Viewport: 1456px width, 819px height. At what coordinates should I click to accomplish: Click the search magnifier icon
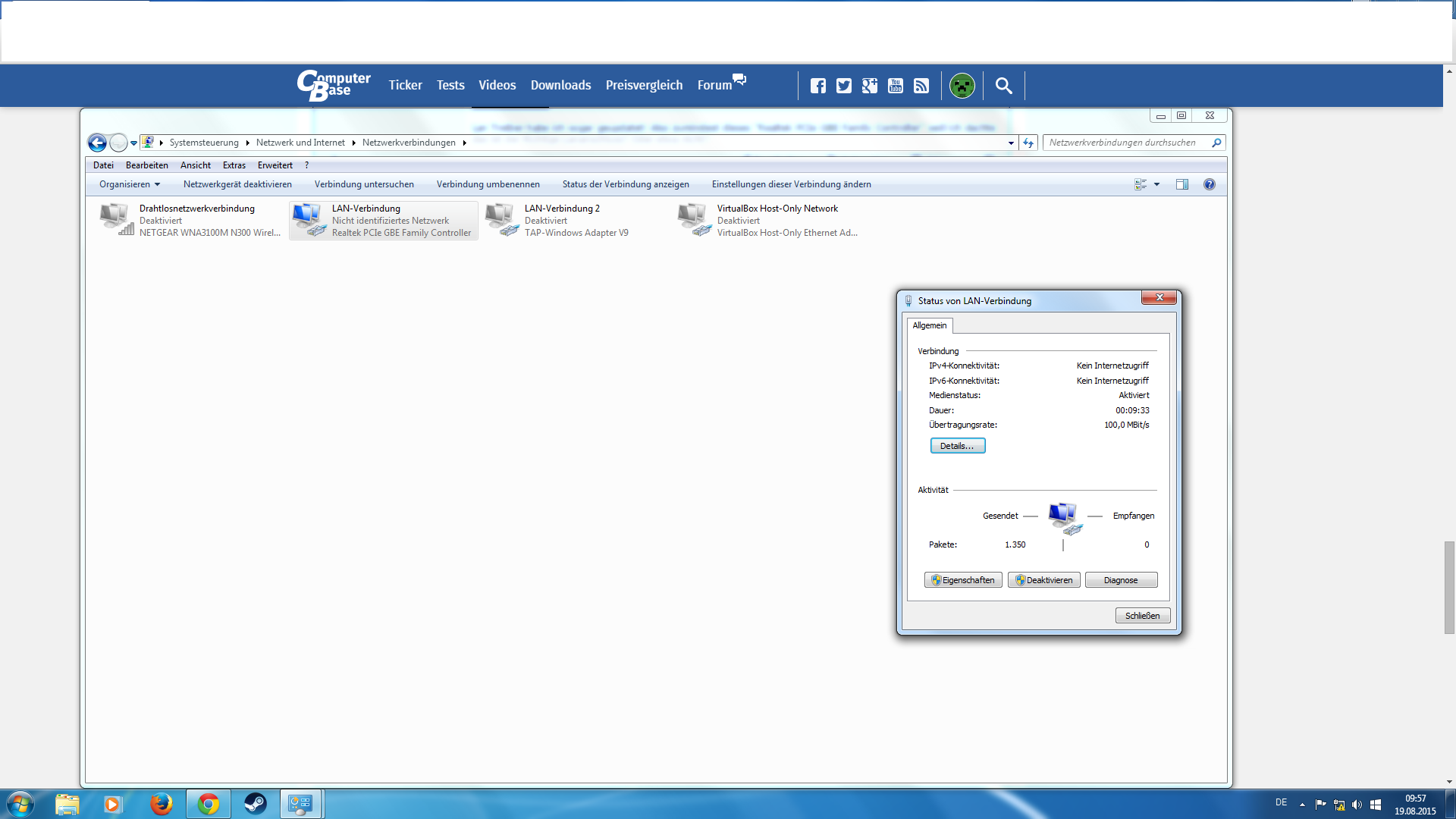[1003, 86]
